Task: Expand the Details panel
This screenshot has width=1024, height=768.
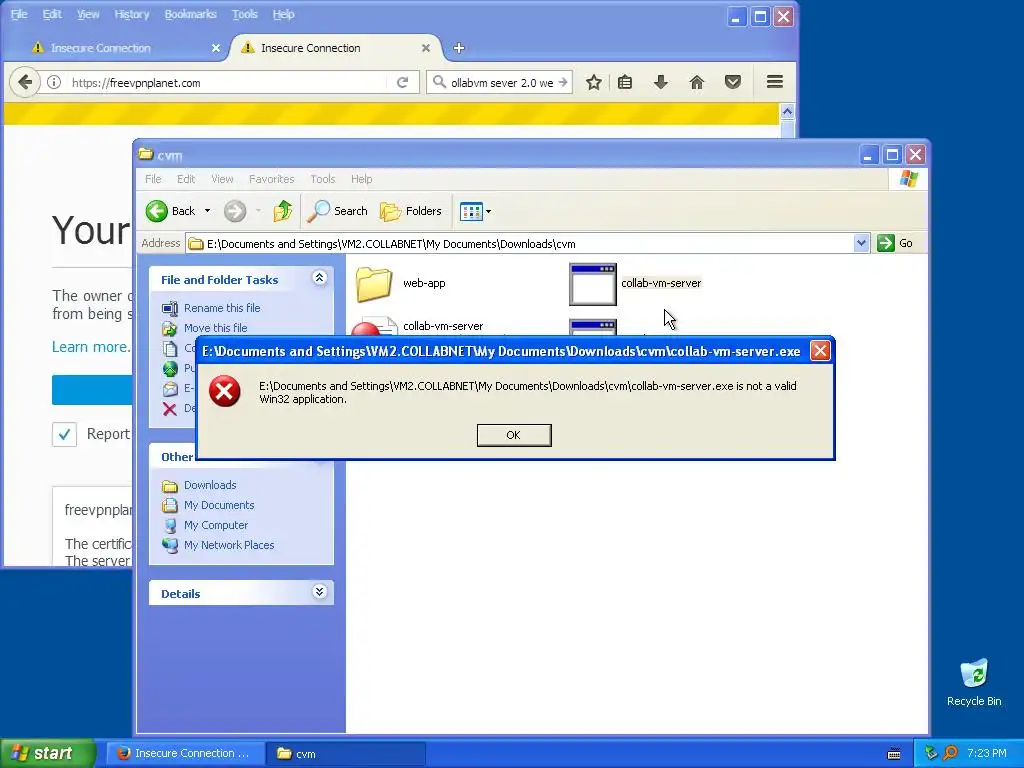Action: [x=319, y=592]
